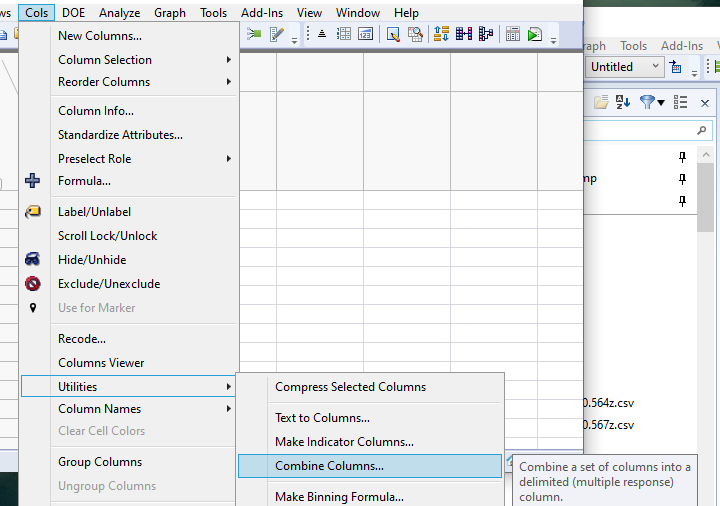Expand the Preselect Role submenu
Screen dimensions: 720x506
coord(129,159)
